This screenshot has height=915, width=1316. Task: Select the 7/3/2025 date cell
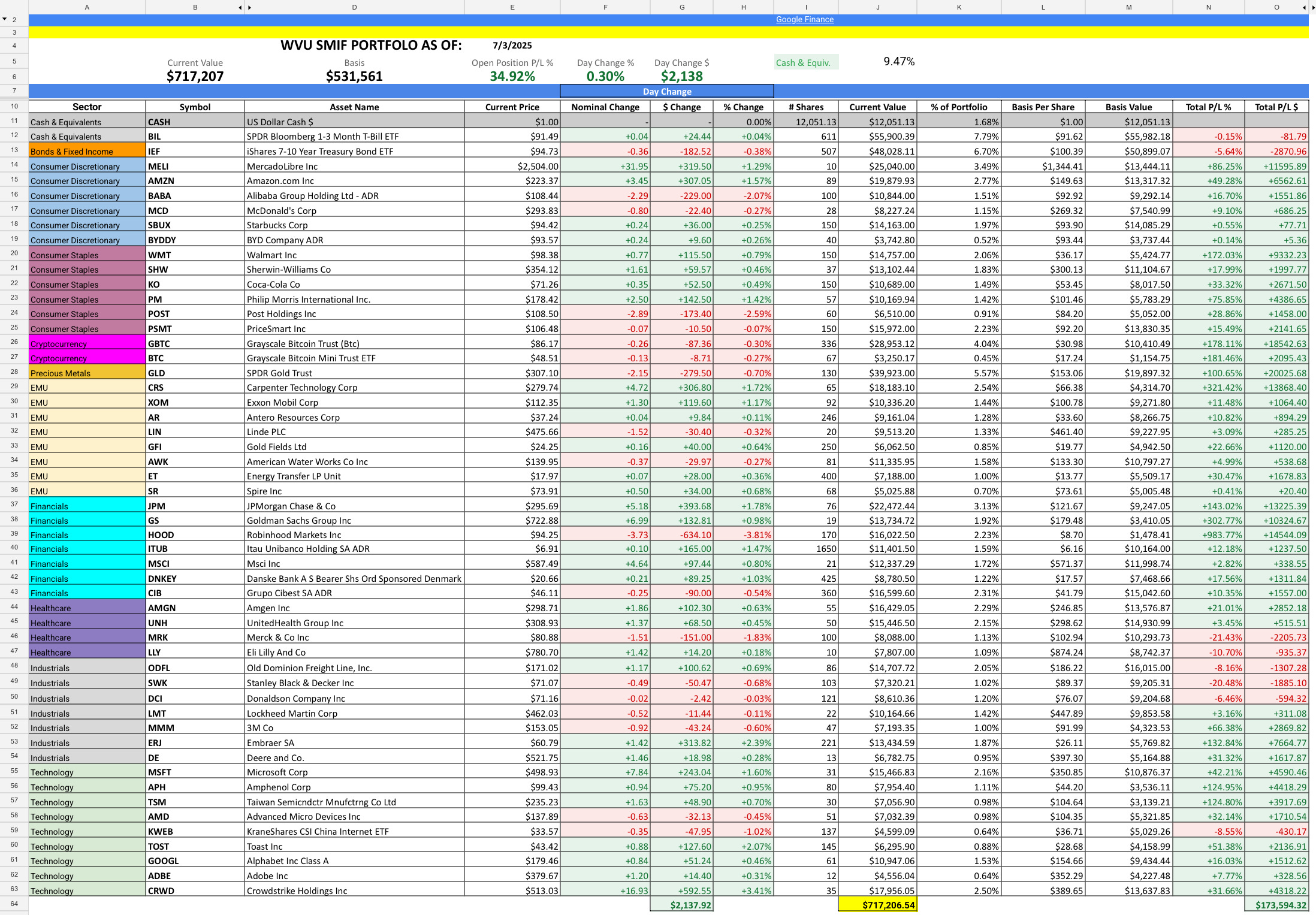click(512, 45)
